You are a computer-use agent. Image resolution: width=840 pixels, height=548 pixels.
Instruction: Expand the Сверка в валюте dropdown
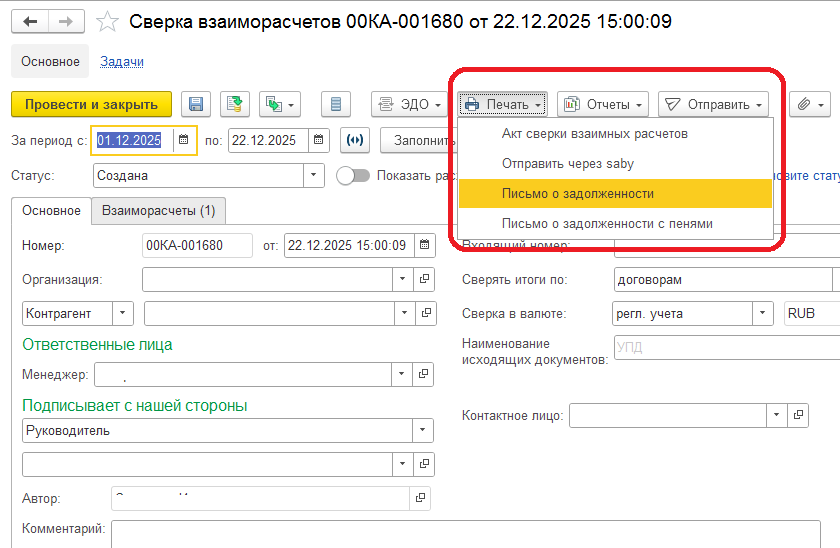[763, 313]
